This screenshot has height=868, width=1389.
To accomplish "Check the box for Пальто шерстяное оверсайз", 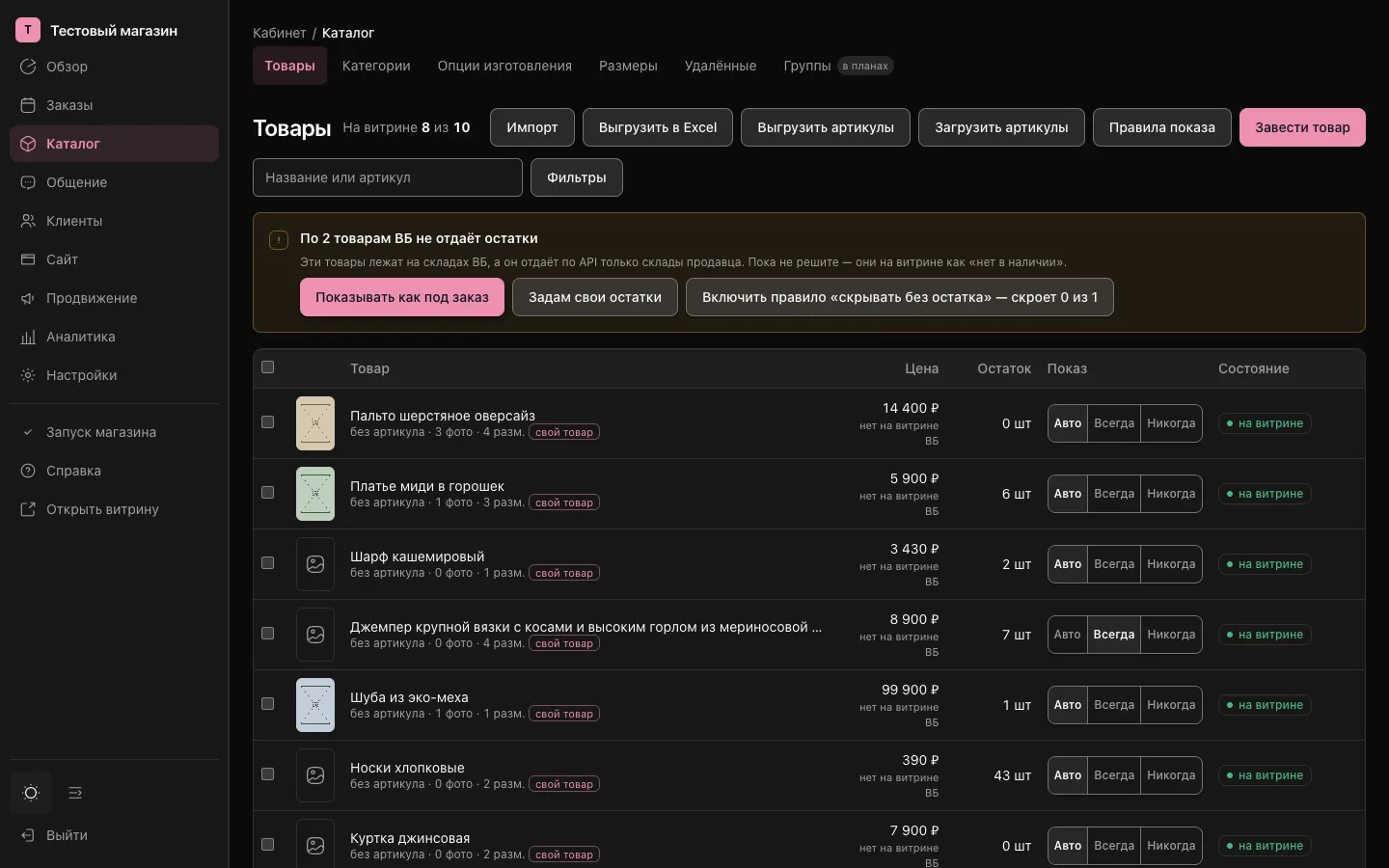I will (268, 422).
